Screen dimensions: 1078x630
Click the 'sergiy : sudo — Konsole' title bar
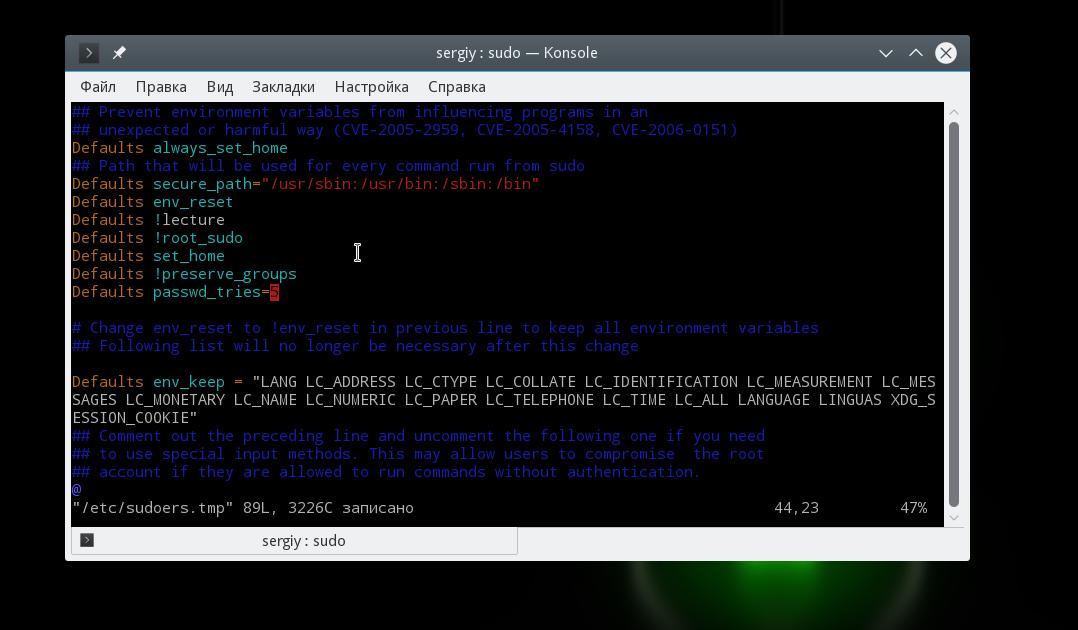tap(516, 53)
